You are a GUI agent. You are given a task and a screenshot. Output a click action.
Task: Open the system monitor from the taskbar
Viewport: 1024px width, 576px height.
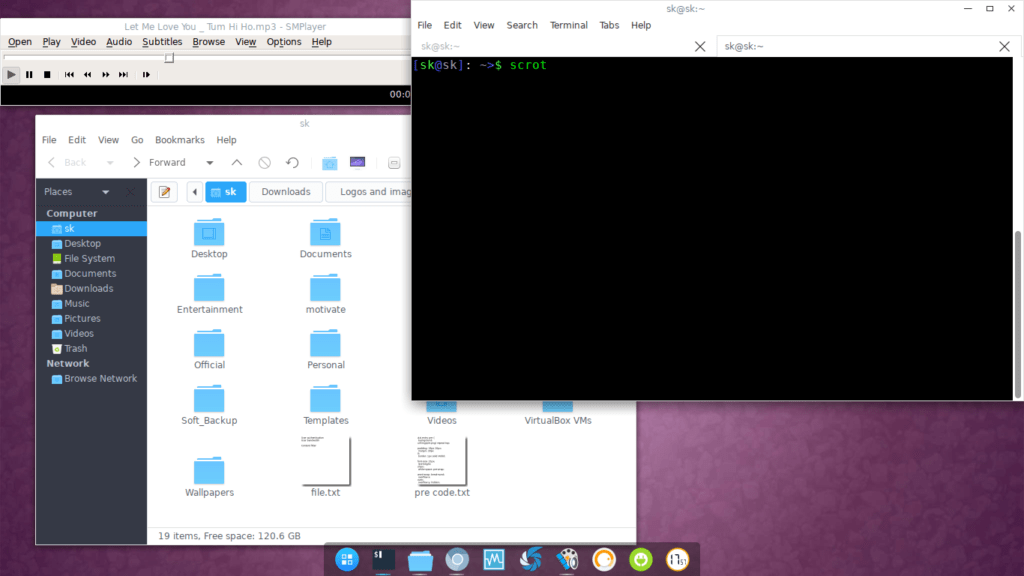click(x=493, y=560)
